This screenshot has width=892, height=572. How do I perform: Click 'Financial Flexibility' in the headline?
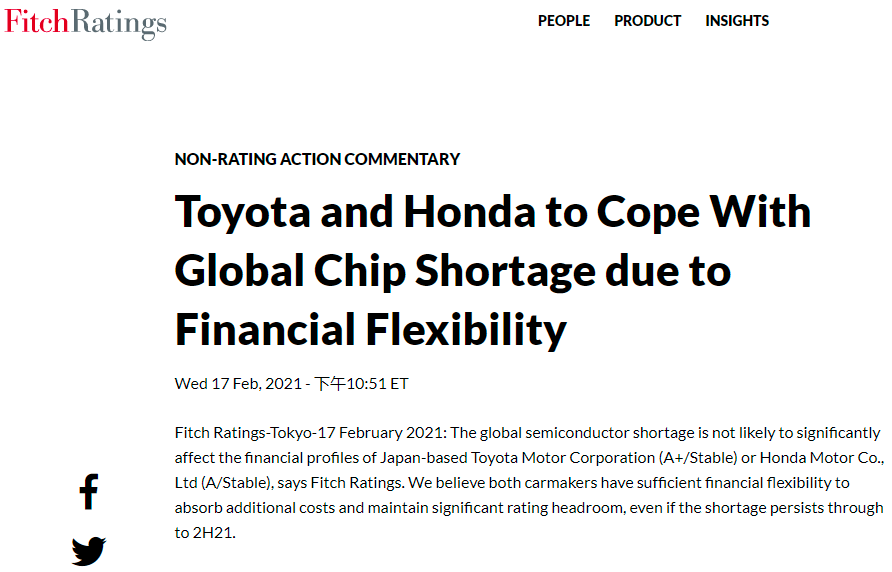(x=370, y=329)
